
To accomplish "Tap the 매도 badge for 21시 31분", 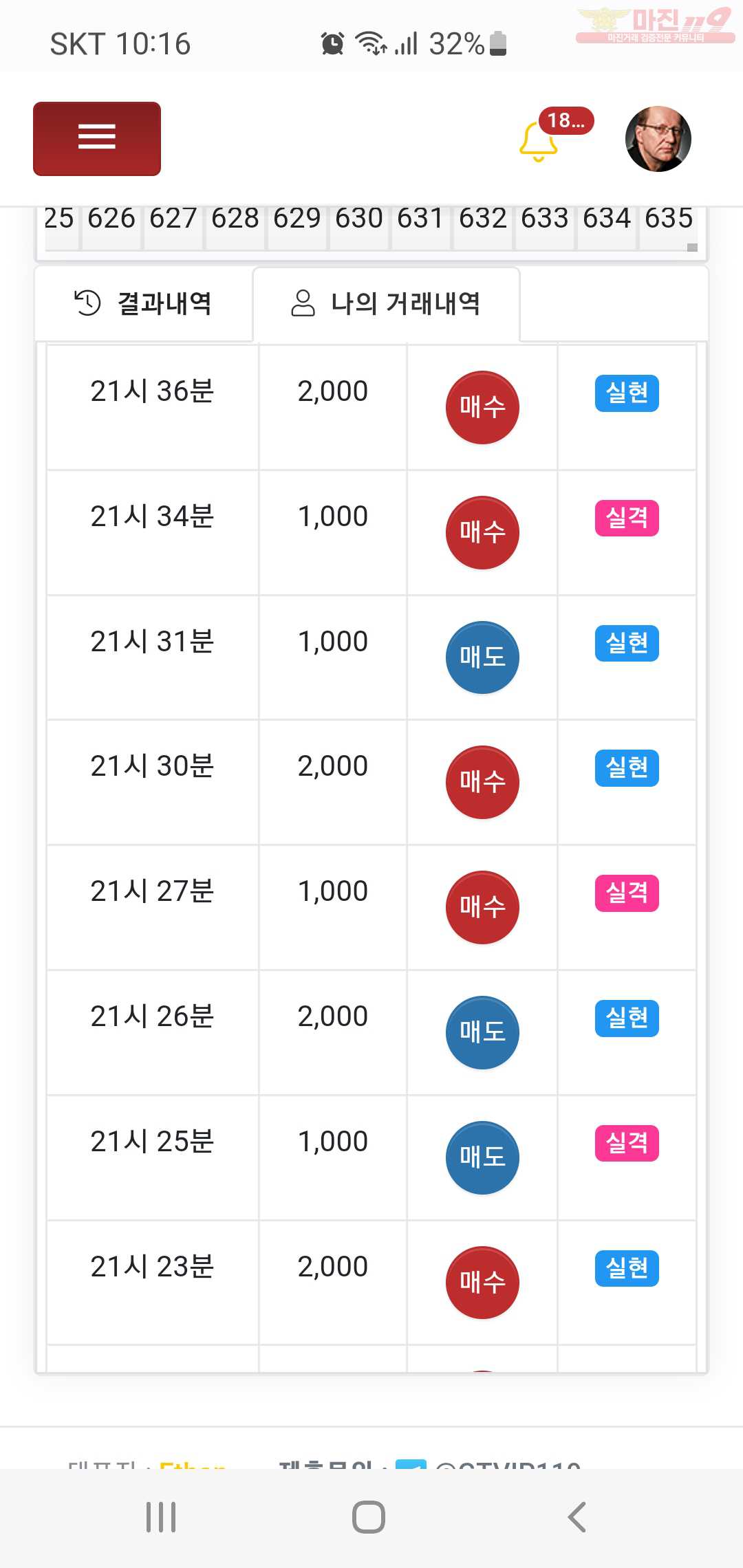I will tap(482, 657).
